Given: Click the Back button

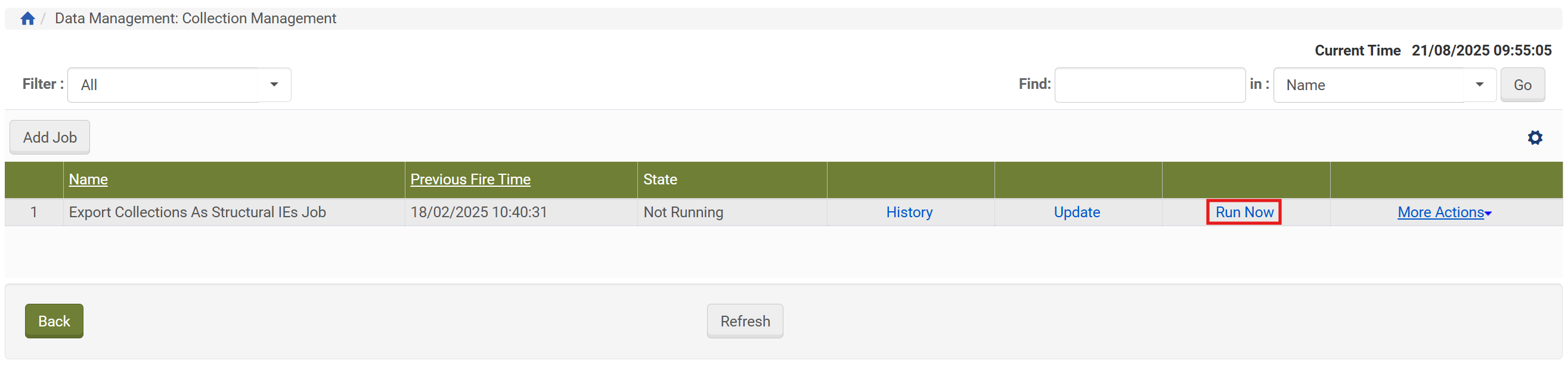Looking at the screenshot, I should (54, 320).
